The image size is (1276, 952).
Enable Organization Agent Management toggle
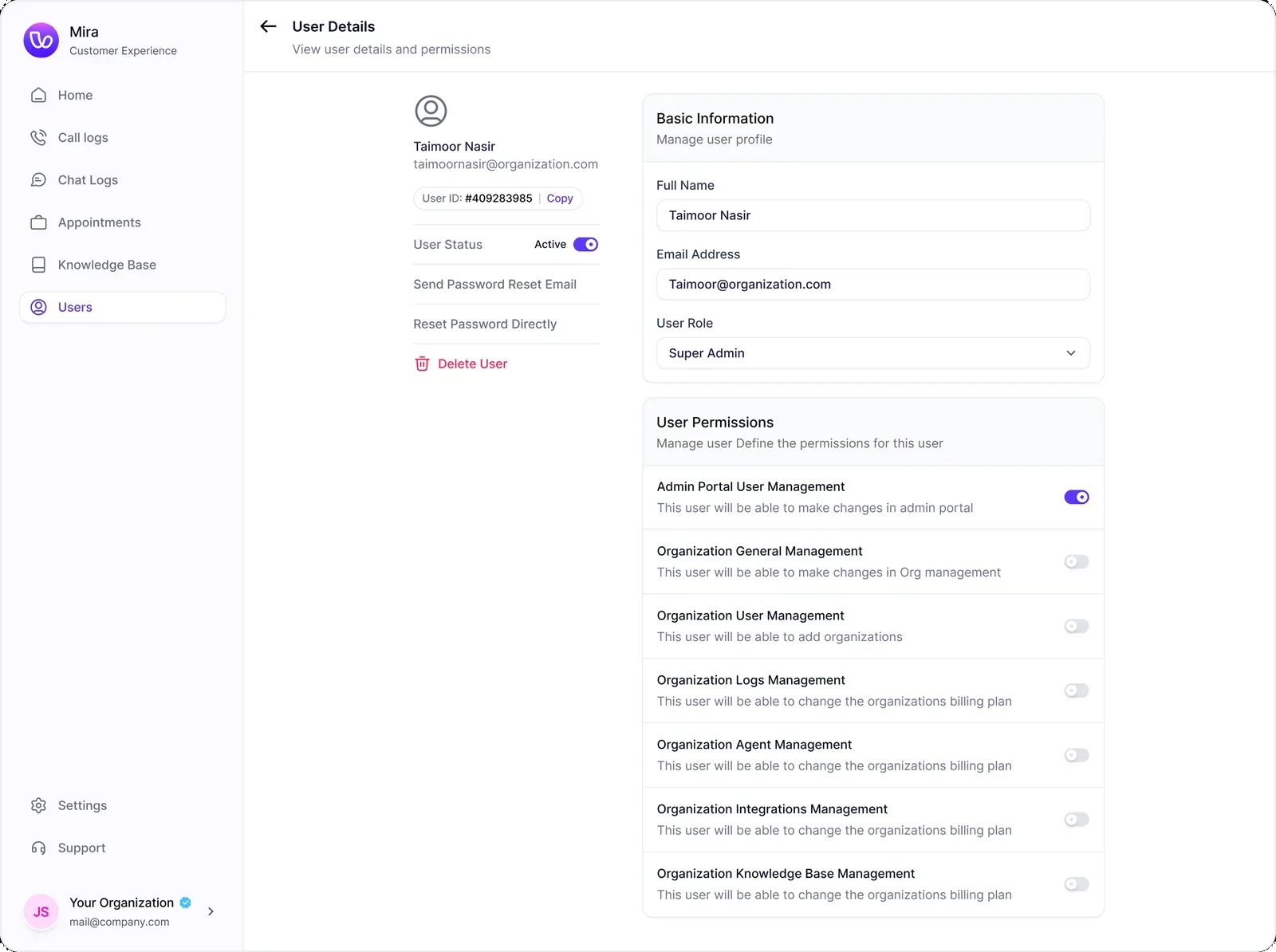(x=1077, y=755)
